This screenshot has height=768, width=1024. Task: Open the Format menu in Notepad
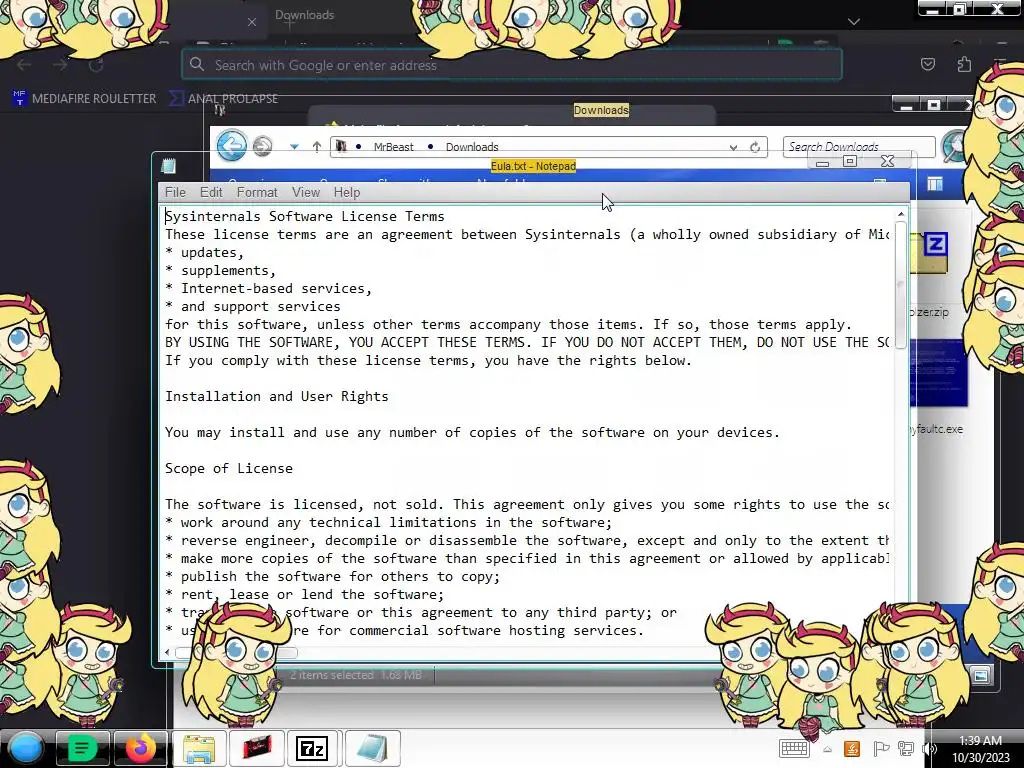click(x=257, y=192)
